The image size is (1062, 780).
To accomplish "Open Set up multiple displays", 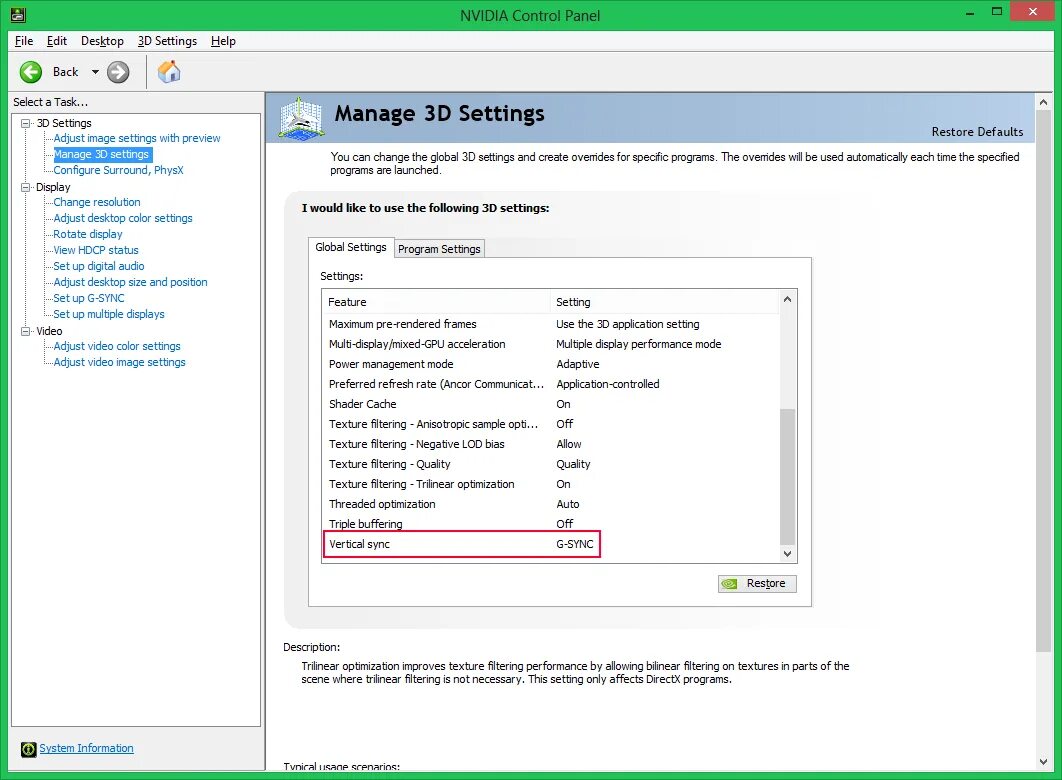I will 109,314.
